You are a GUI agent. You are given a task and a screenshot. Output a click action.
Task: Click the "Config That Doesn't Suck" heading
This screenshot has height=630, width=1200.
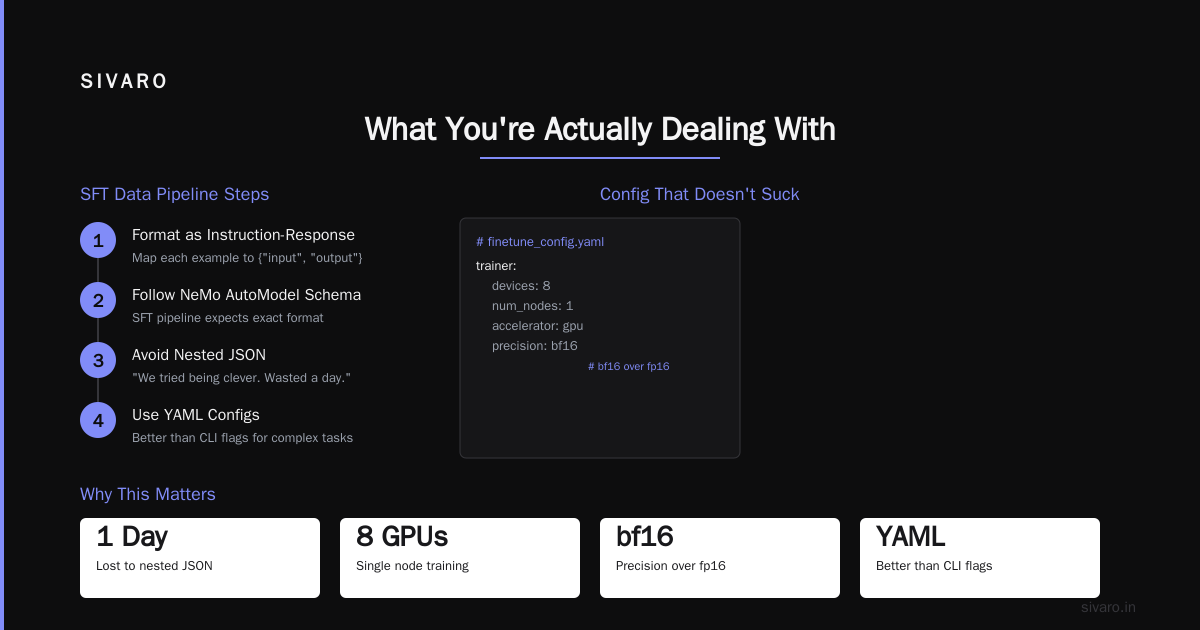pos(700,194)
